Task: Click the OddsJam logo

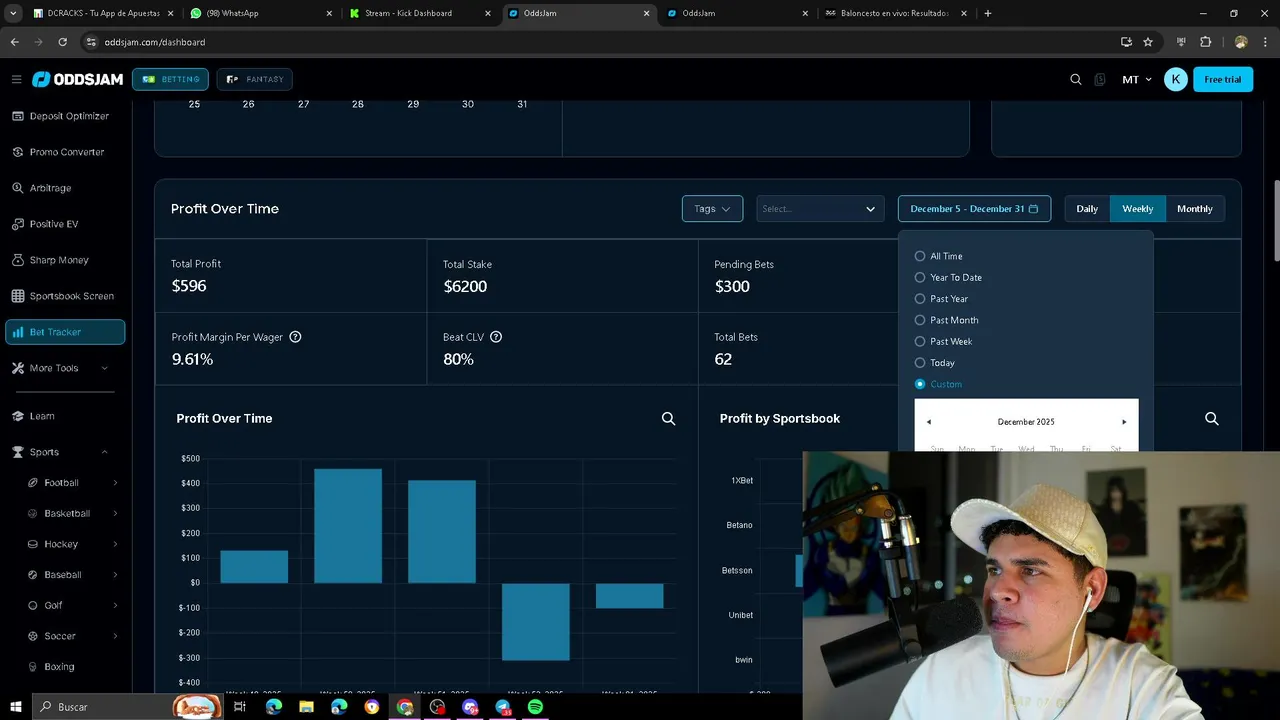Action: [75, 79]
